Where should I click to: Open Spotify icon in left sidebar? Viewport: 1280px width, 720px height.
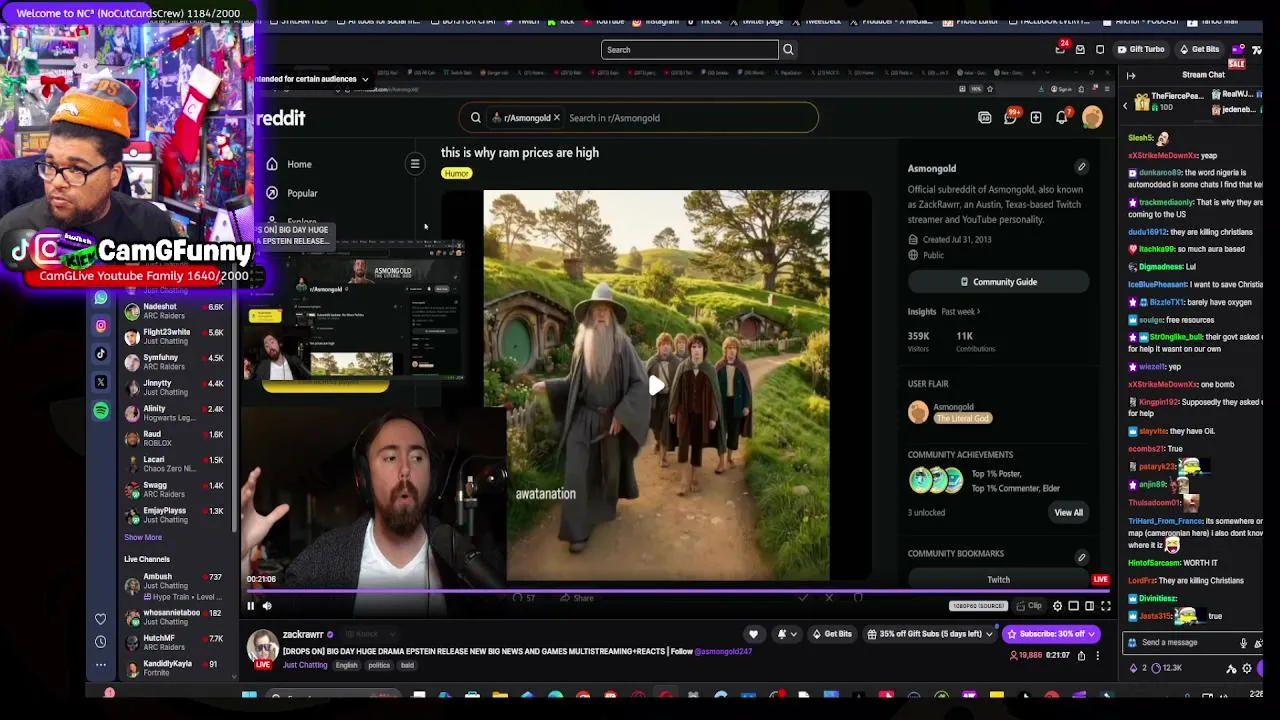pyautogui.click(x=101, y=411)
